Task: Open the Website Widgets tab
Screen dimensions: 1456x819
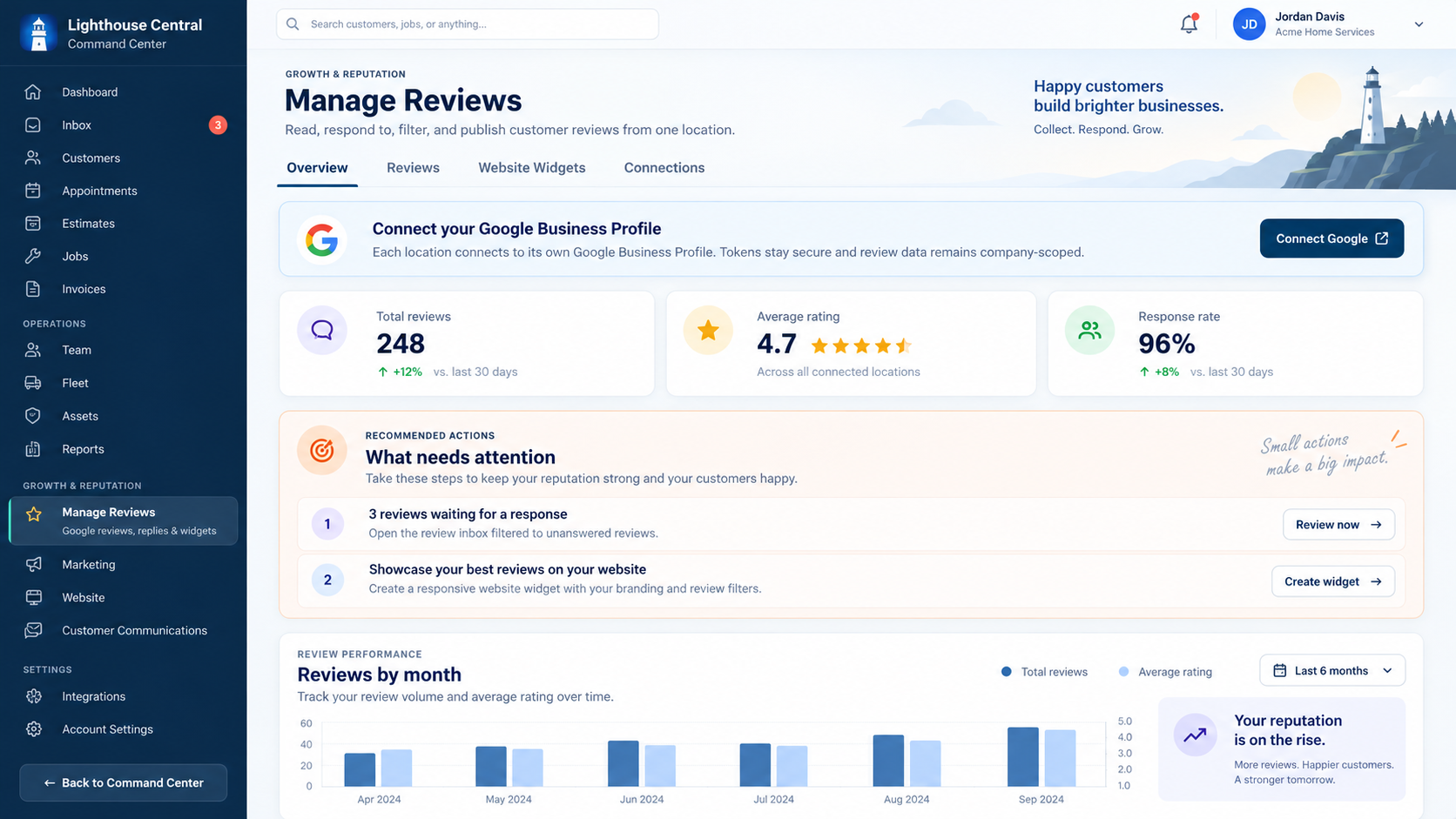Action: pos(532,168)
